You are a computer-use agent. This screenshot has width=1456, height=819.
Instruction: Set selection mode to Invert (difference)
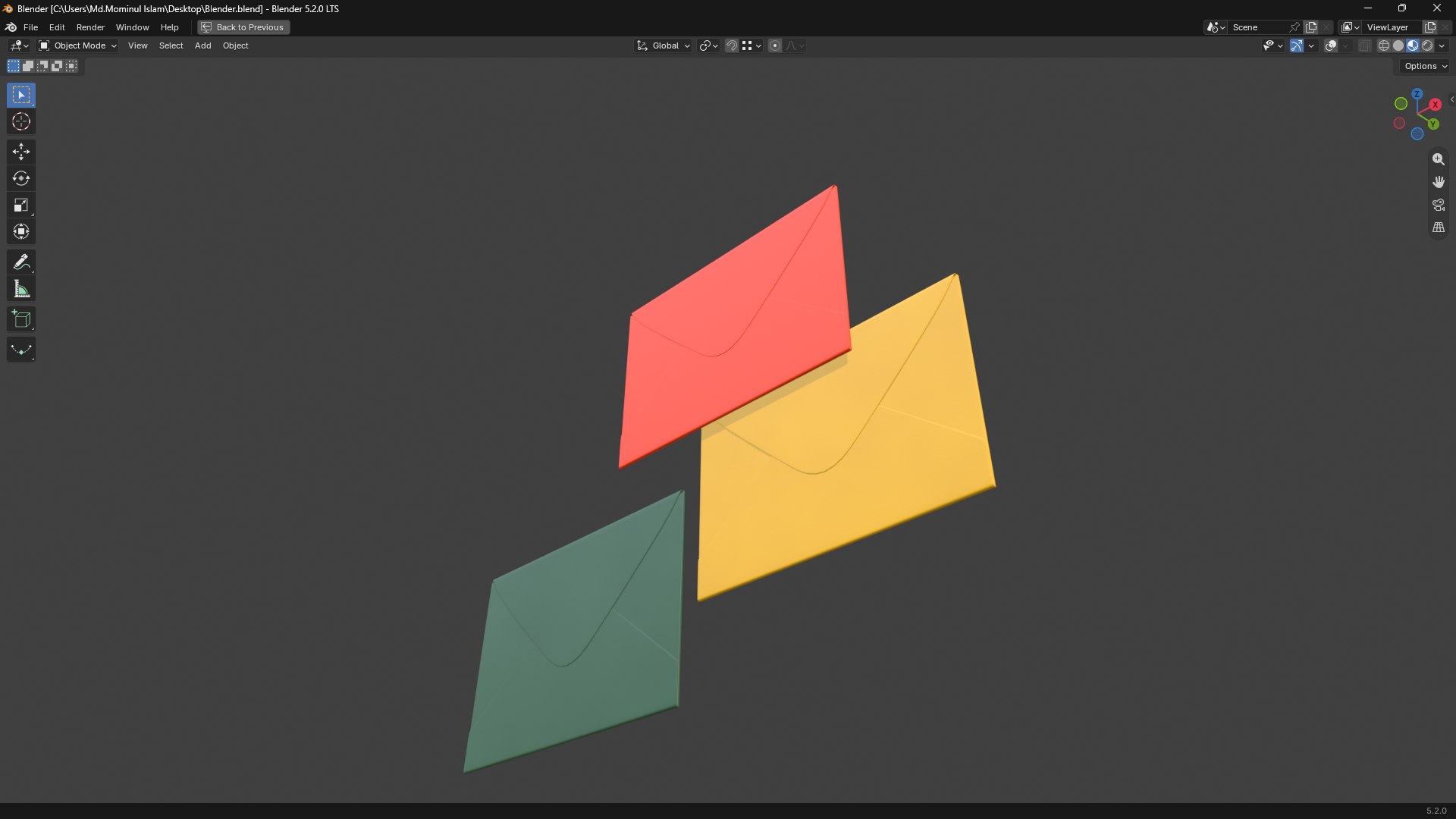tap(57, 67)
